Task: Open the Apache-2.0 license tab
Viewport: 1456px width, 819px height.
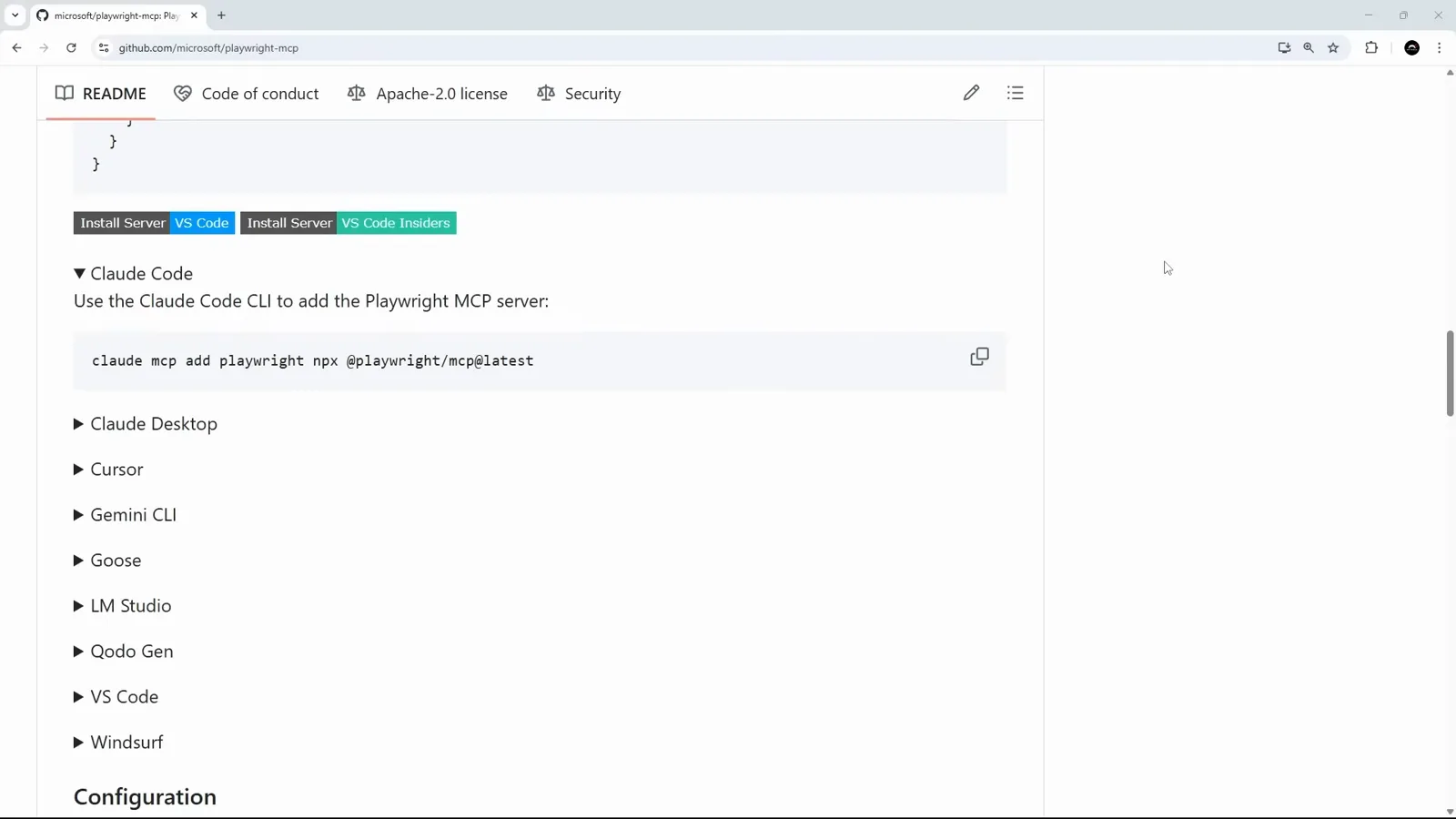Action: 428,93
